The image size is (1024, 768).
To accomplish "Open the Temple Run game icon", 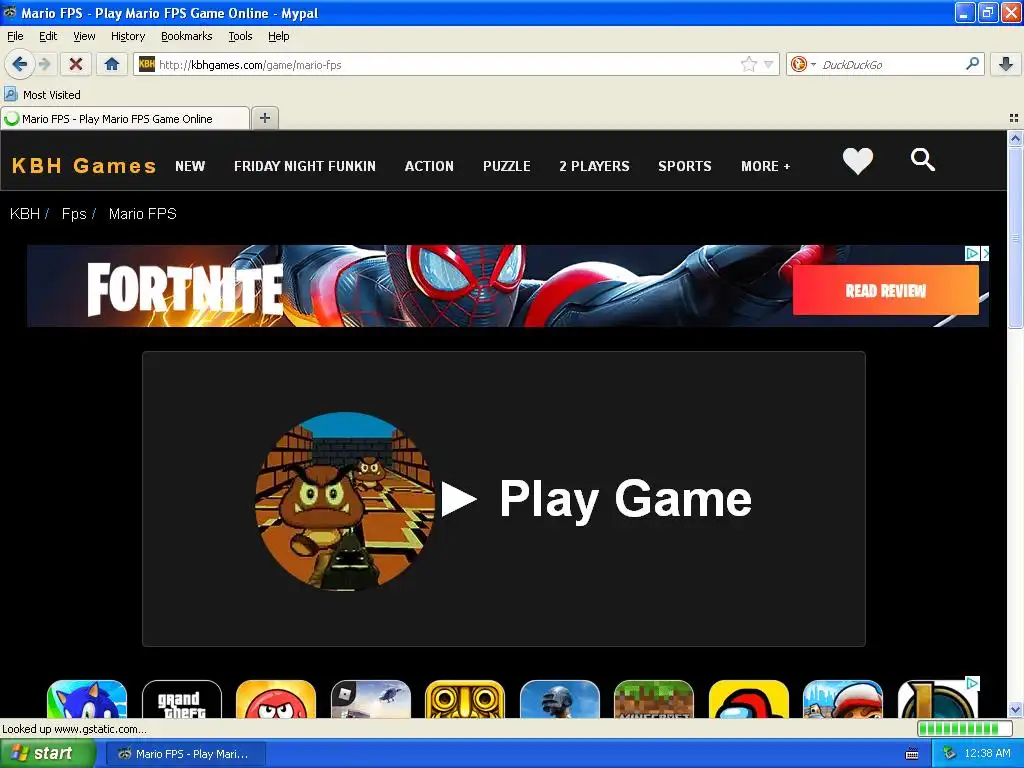I will pos(465,699).
